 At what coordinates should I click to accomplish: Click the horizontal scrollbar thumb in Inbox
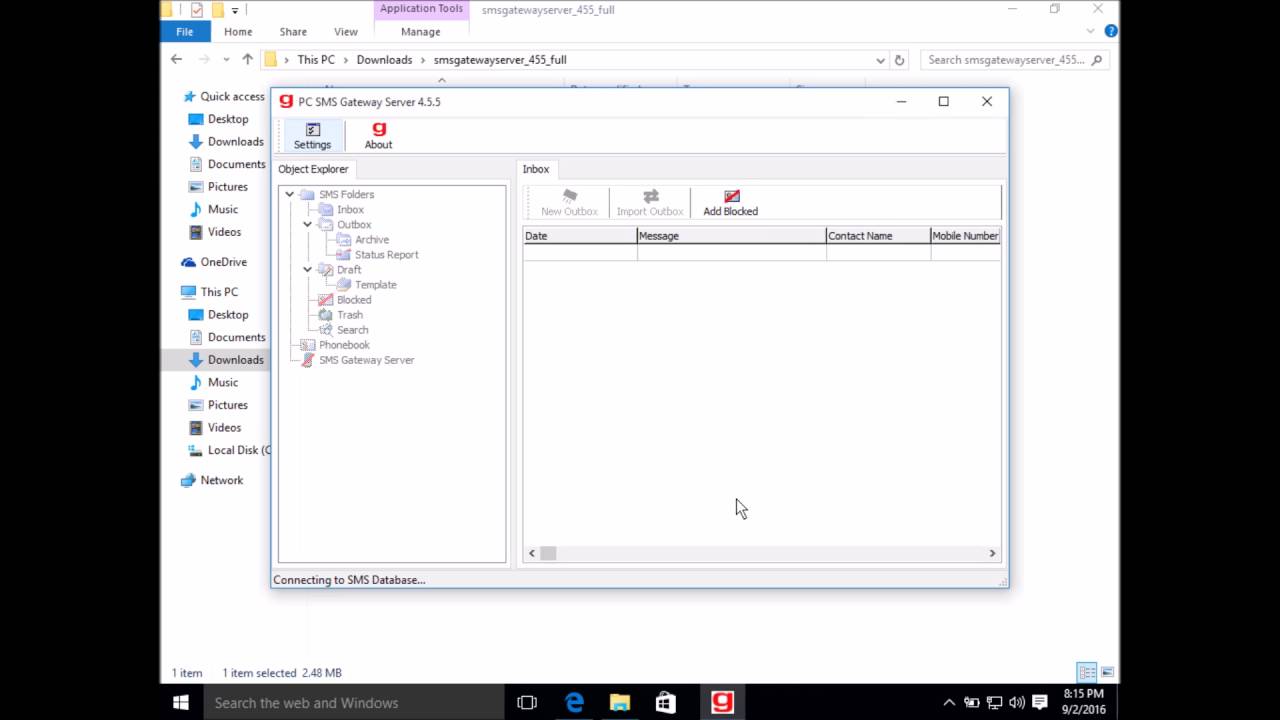pos(548,553)
